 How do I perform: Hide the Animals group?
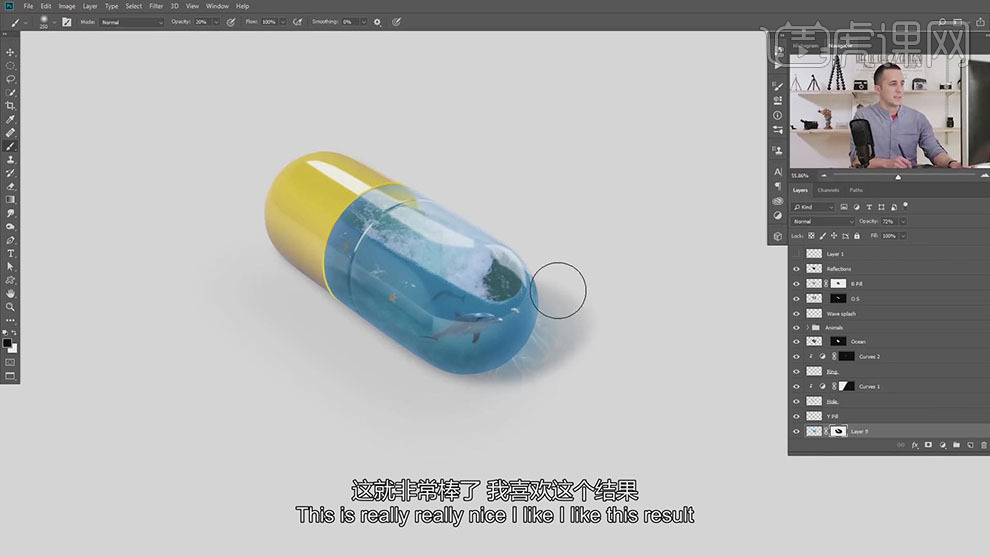(x=796, y=328)
